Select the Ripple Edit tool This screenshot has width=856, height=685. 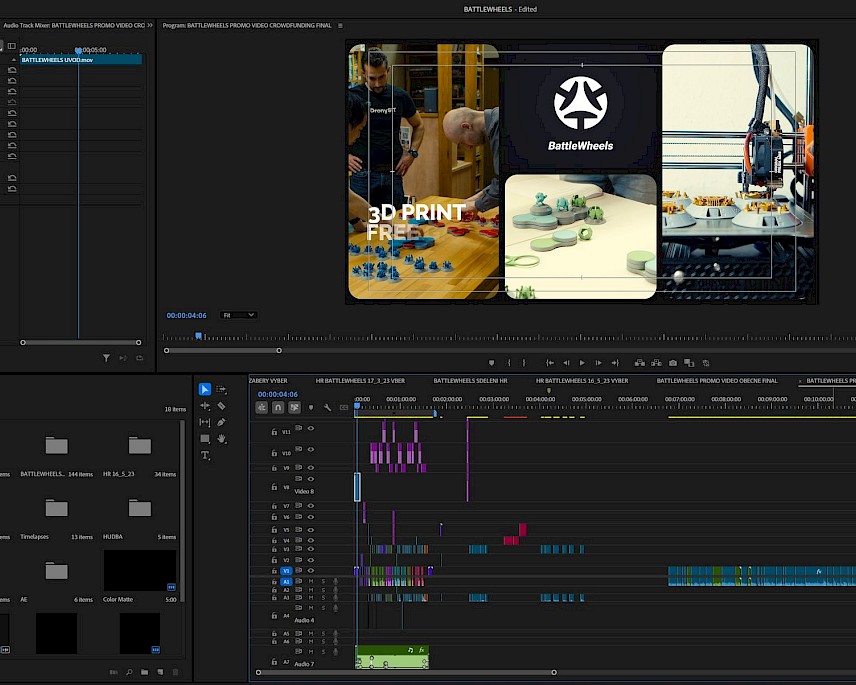pos(205,406)
